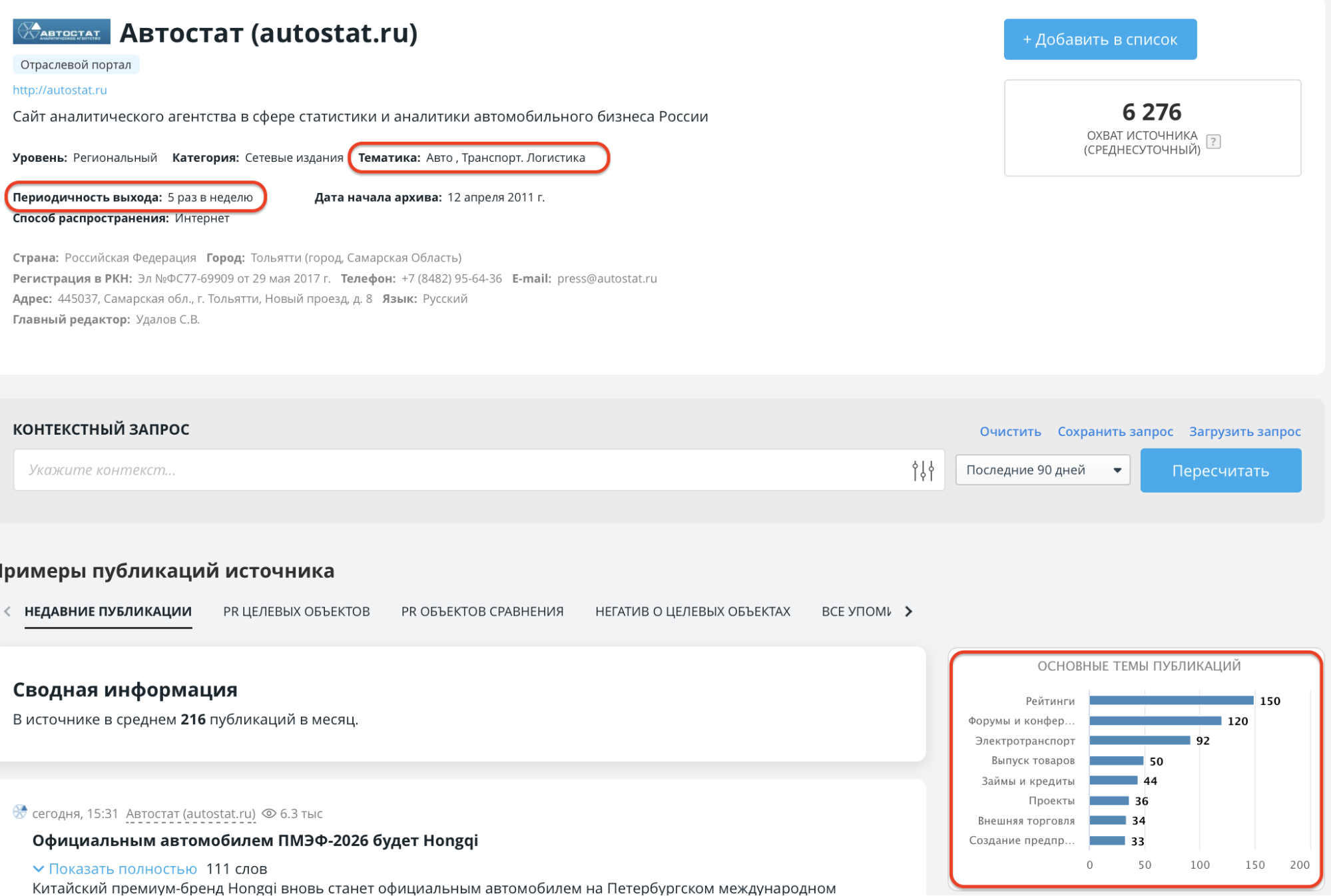This screenshot has height=896, width=1331.
Task: Click the address 445037, Самарская обл. text
Action: [215, 299]
